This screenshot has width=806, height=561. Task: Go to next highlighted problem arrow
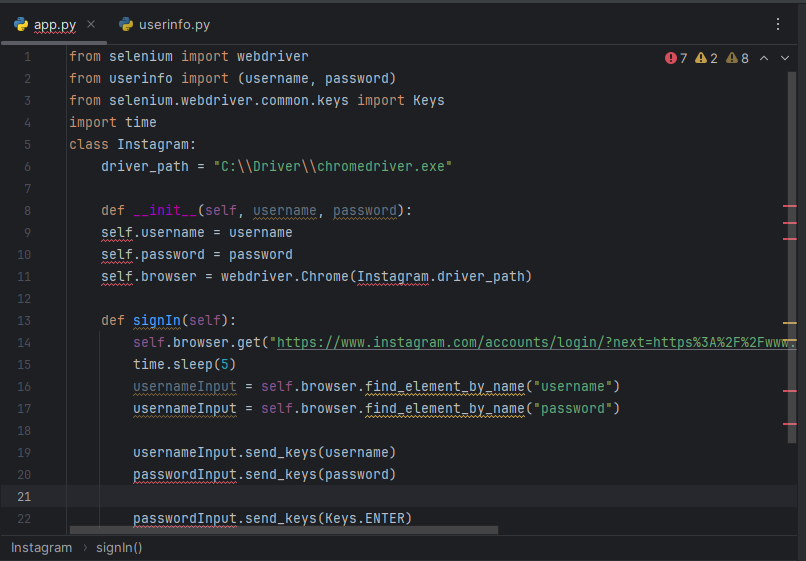pos(785,58)
